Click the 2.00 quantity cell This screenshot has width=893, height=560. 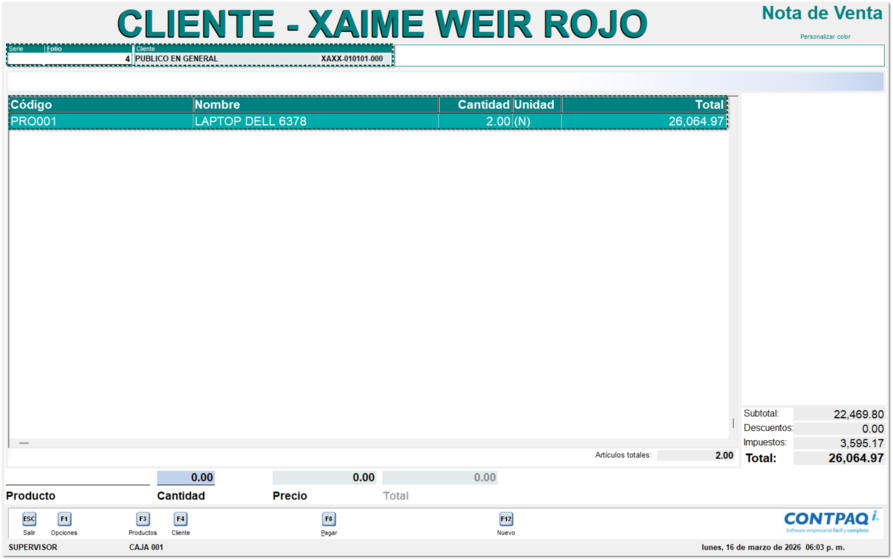pos(476,121)
